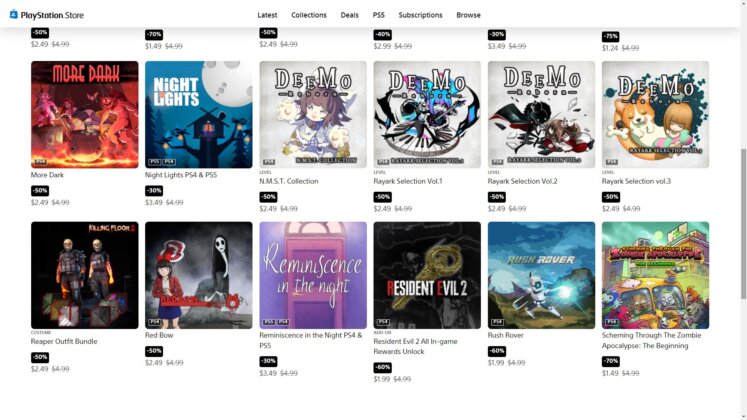This screenshot has width=747, height=420.
Task: Open the Deals section
Action: (350, 15)
